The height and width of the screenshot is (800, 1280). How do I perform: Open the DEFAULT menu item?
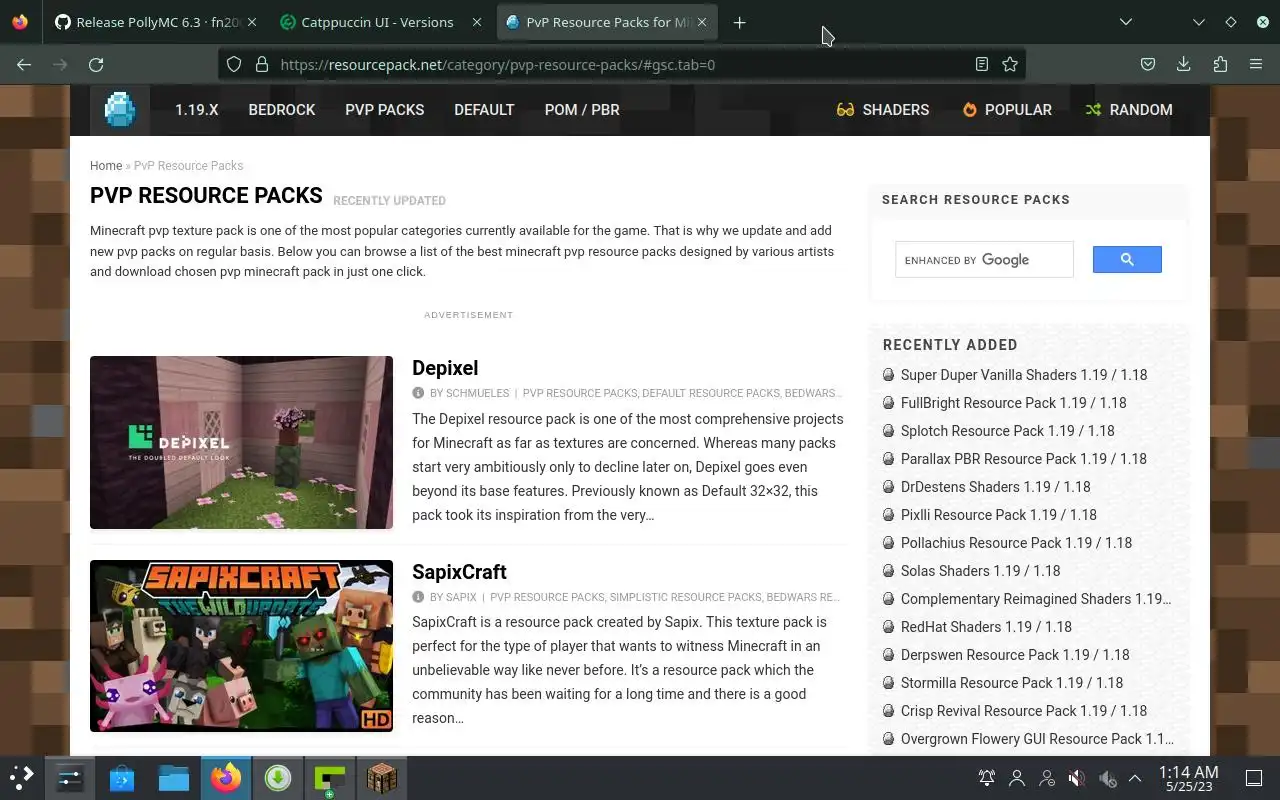[x=484, y=110]
